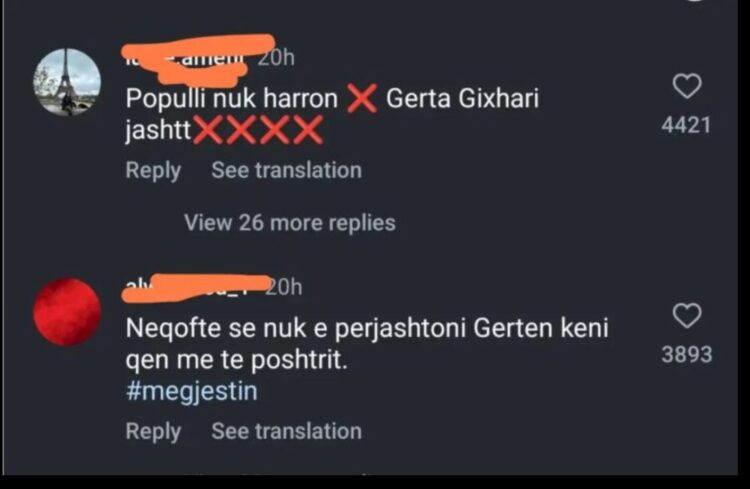Reply to the Gerta Gixhari jashtt comment
The height and width of the screenshot is (489, 750).
pos(153,171)
